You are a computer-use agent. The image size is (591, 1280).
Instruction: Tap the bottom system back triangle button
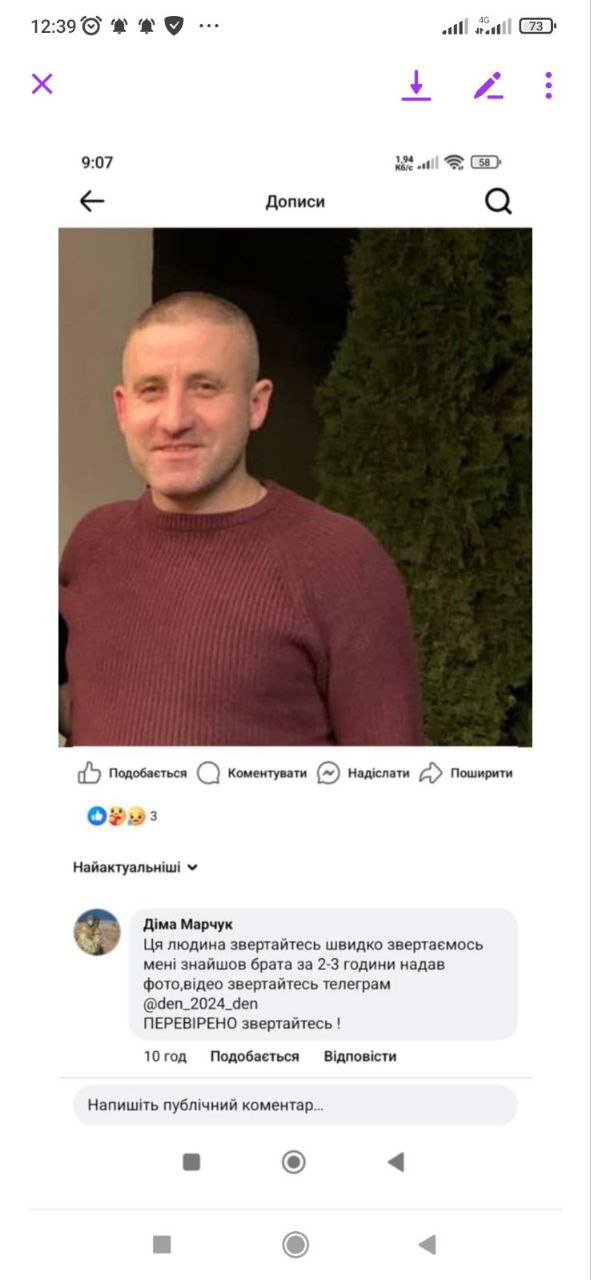point(427,1244)
